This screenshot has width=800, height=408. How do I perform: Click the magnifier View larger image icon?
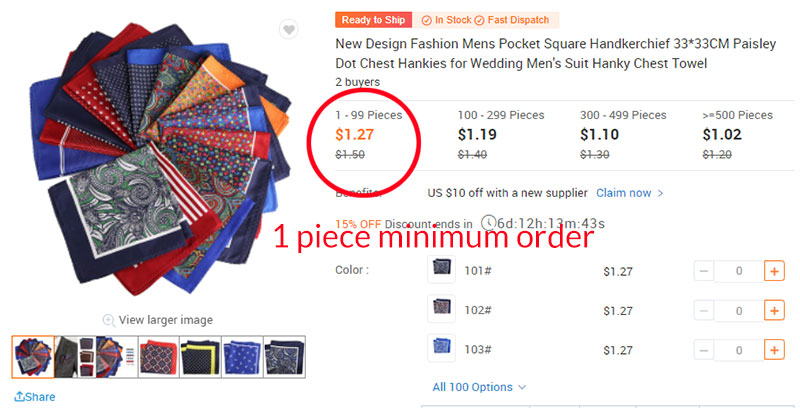(109, 320)
